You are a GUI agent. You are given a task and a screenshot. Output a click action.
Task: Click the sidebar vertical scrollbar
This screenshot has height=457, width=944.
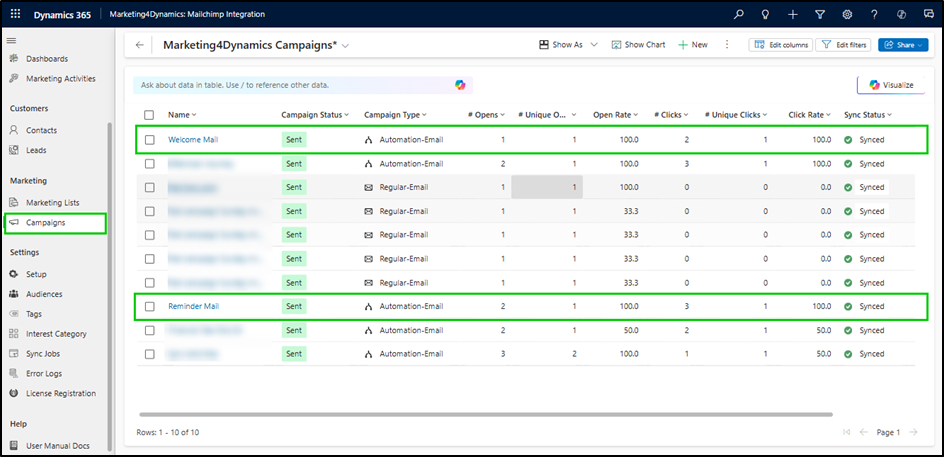[x=109, y=286]
